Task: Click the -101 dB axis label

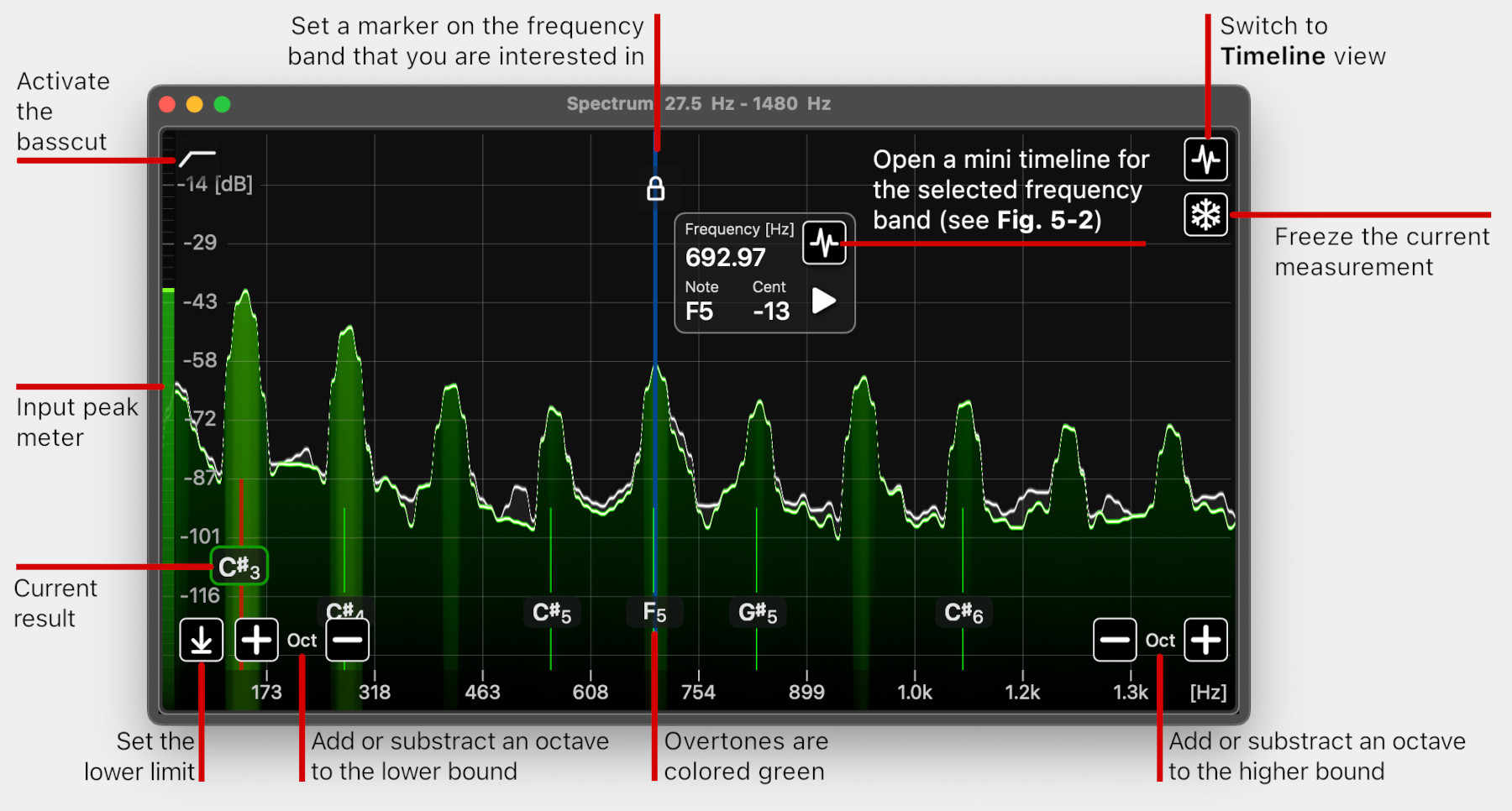Action: pos(200,536)
